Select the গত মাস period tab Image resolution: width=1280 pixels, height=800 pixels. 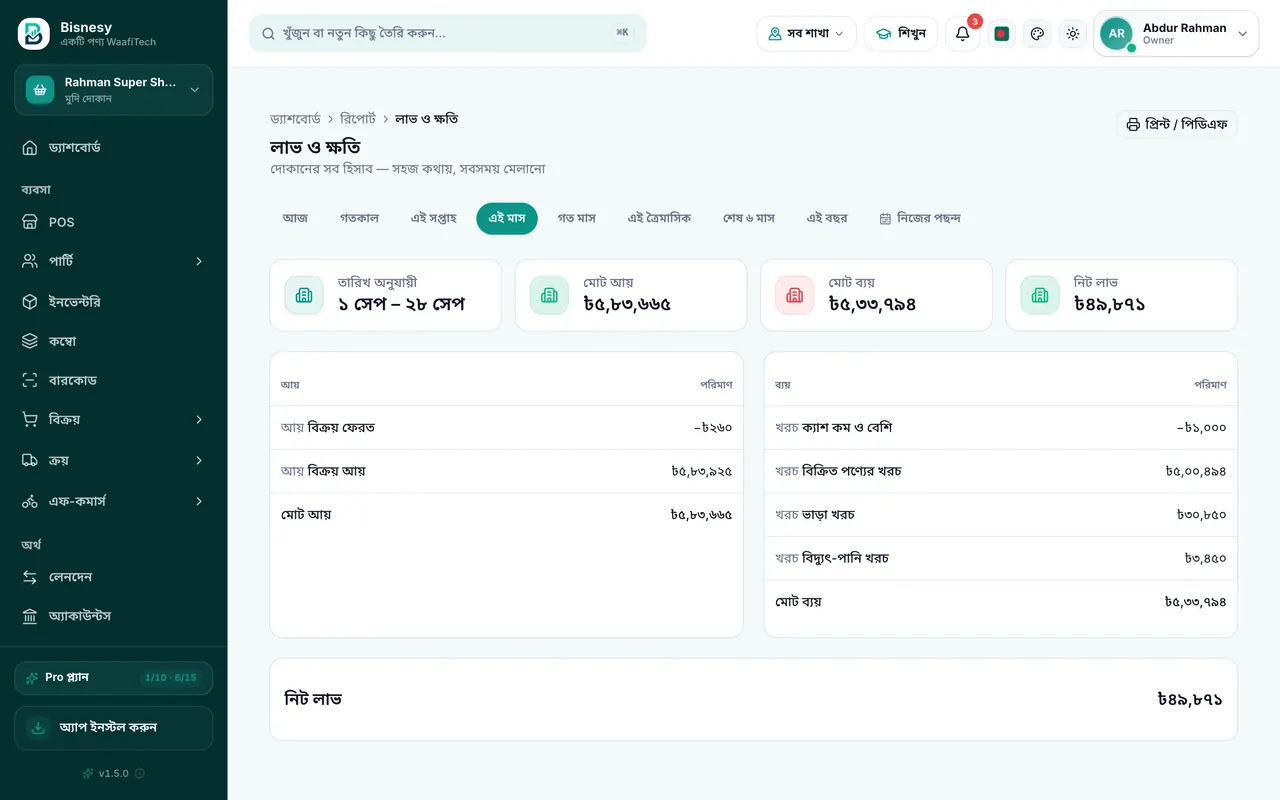pyautogui.click(x=577, y=218)
